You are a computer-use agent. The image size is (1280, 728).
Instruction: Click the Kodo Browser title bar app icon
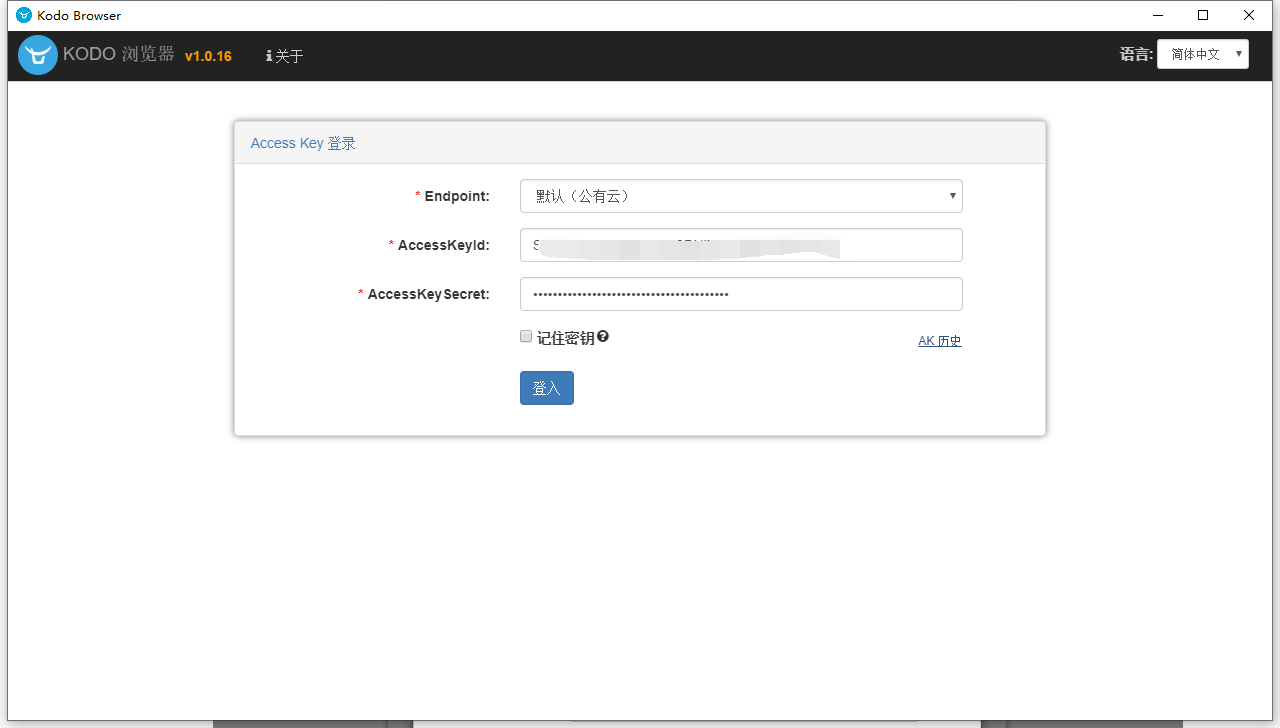coord(24,15)
